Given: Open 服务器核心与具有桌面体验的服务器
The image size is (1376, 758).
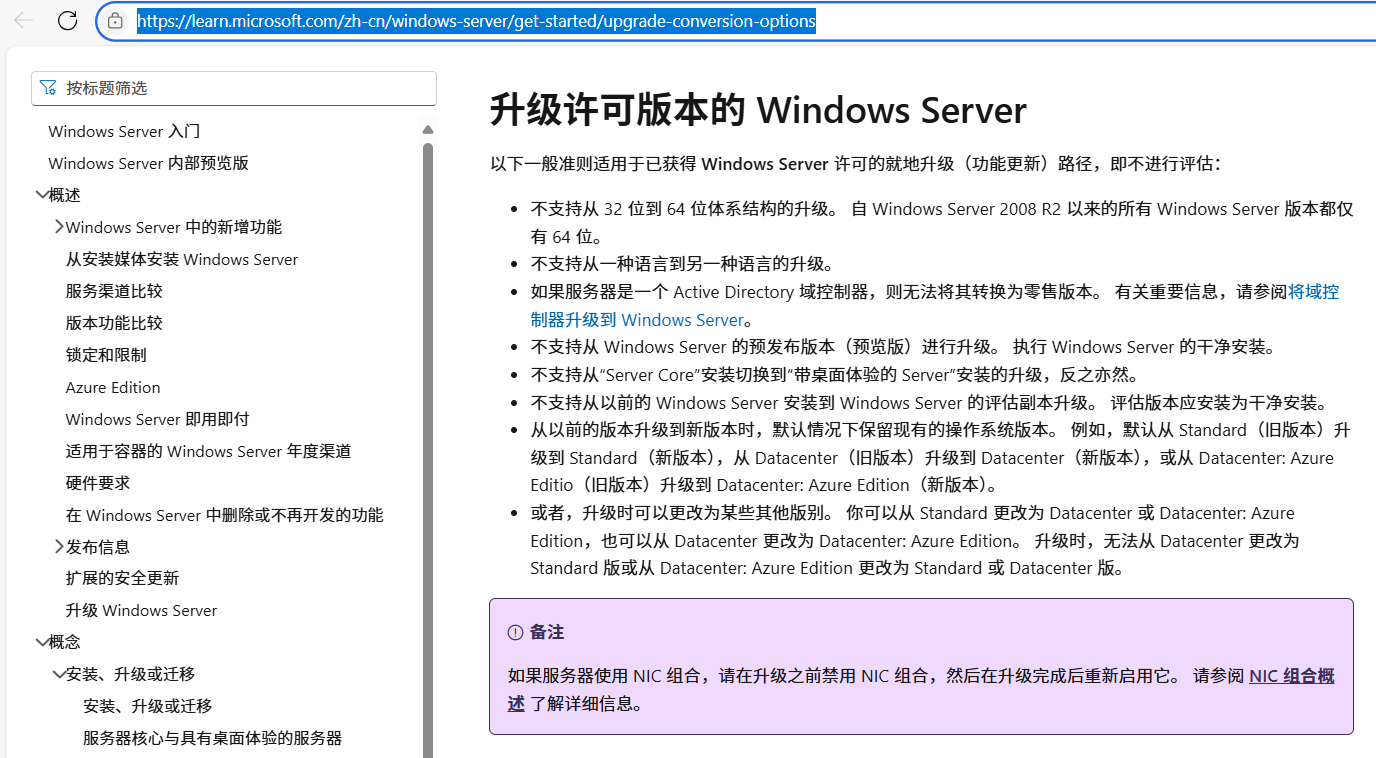Looking at the screenshot, I should [x=213, y=738].
